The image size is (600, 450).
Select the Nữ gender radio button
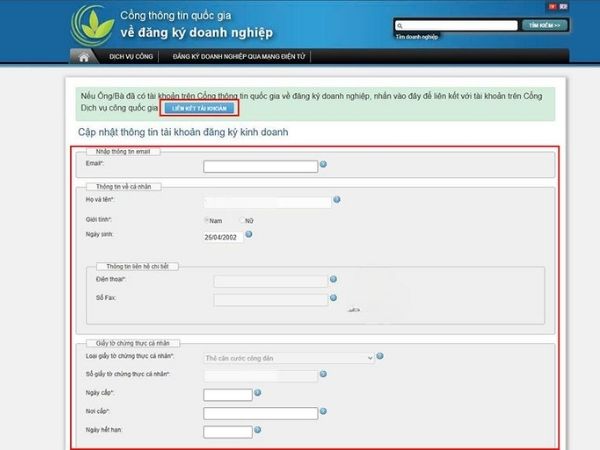coord(241,220)
